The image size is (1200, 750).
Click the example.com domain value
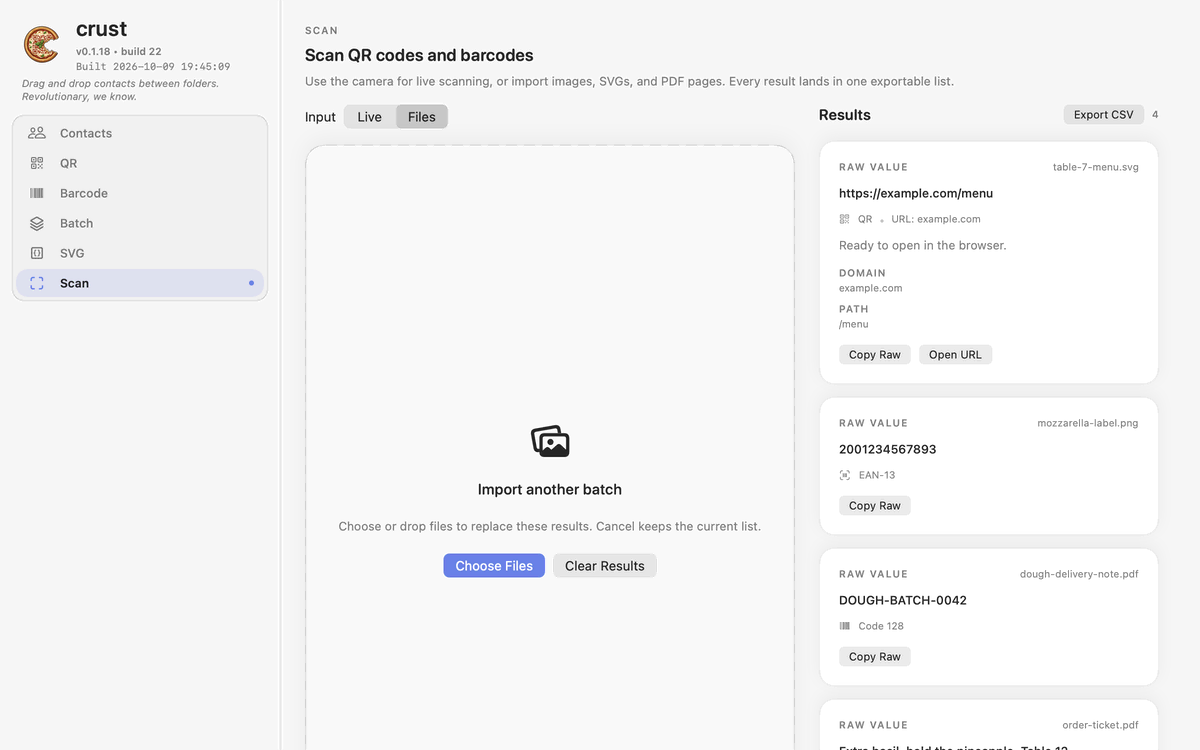871,288
